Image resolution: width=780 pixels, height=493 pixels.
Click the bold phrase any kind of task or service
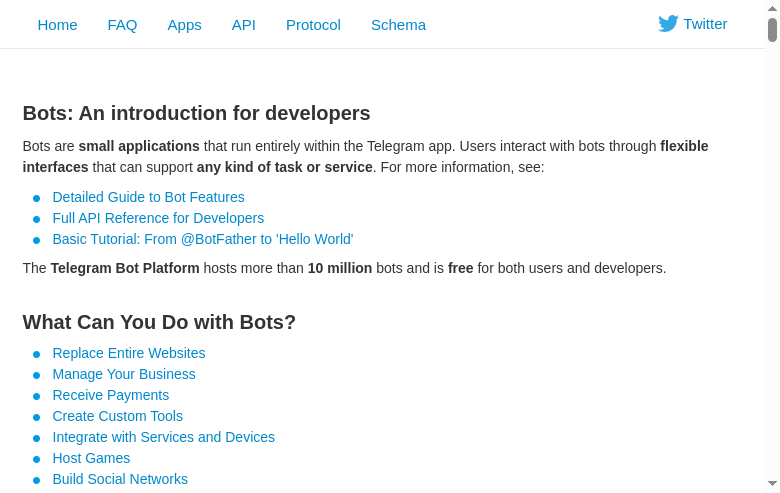click(x=285, y=167)
